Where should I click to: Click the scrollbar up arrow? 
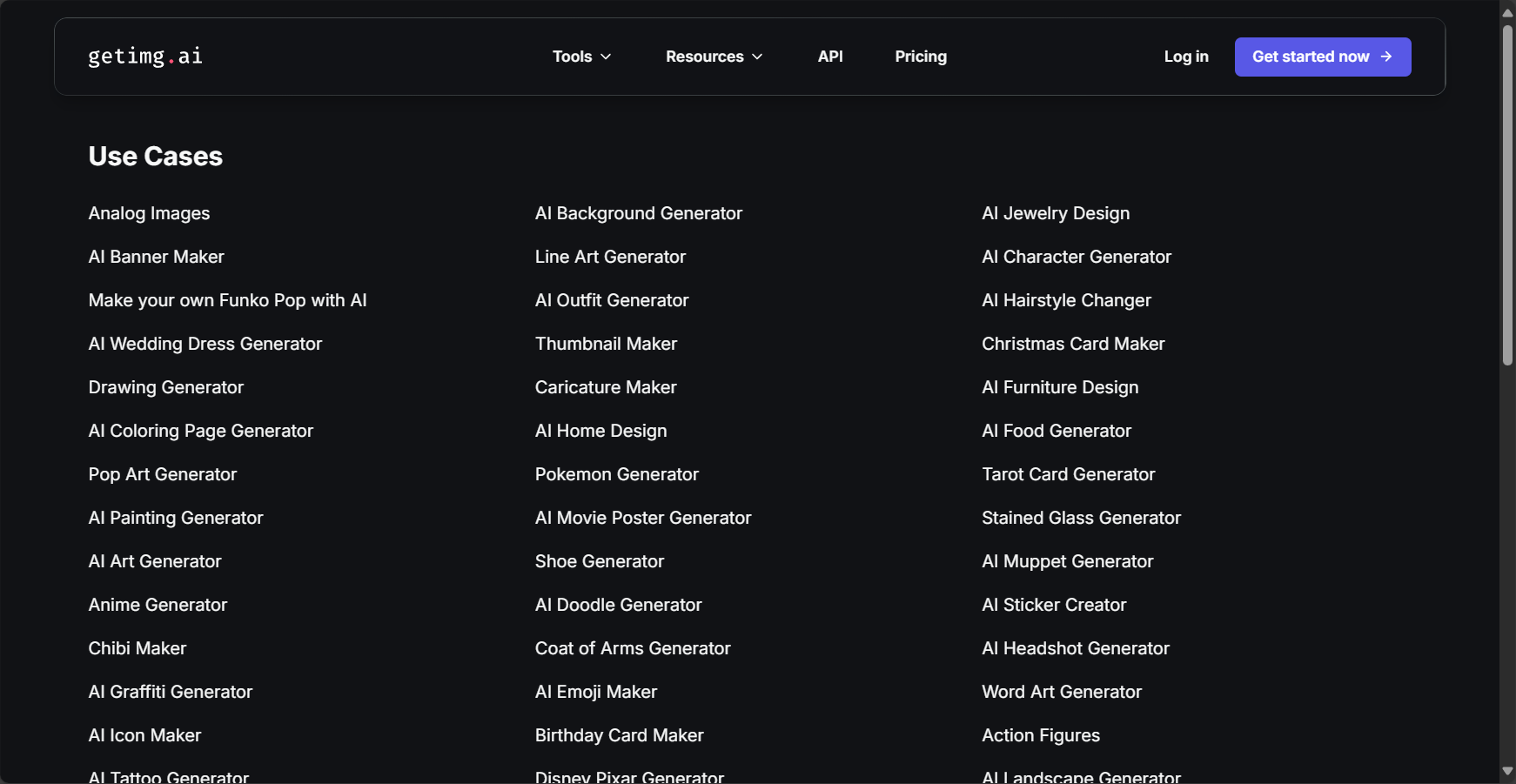click(1507, 12)
